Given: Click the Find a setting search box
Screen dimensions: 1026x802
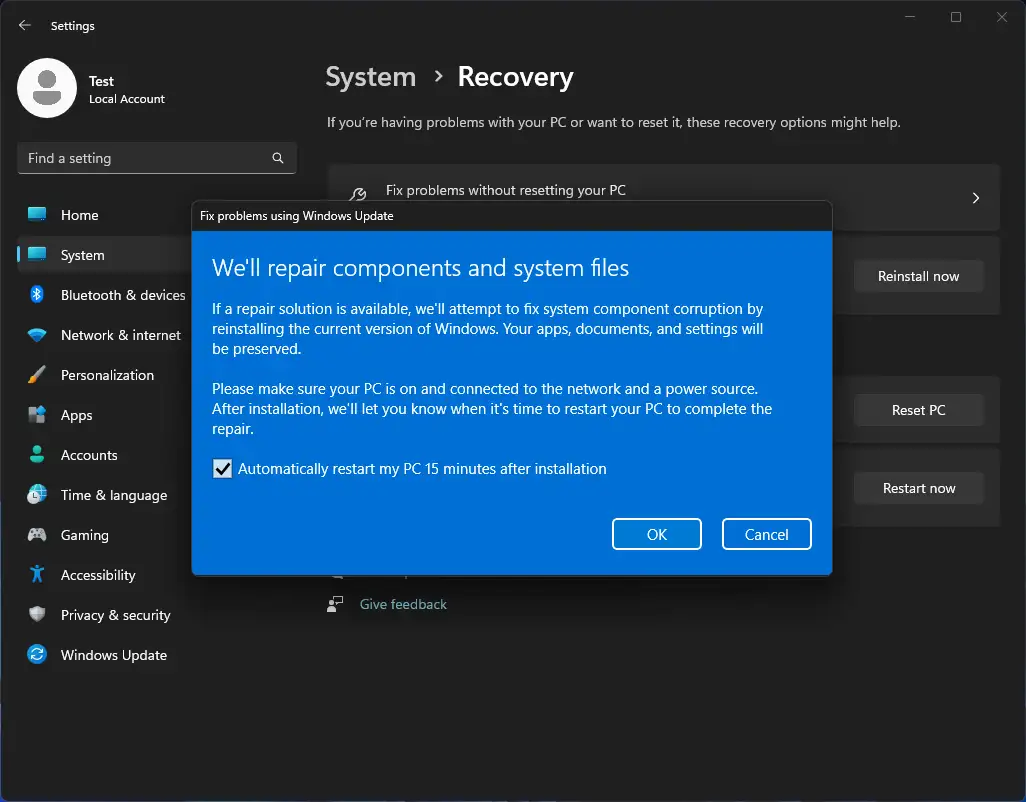Looking at the screenshot, I should (156, 158).
